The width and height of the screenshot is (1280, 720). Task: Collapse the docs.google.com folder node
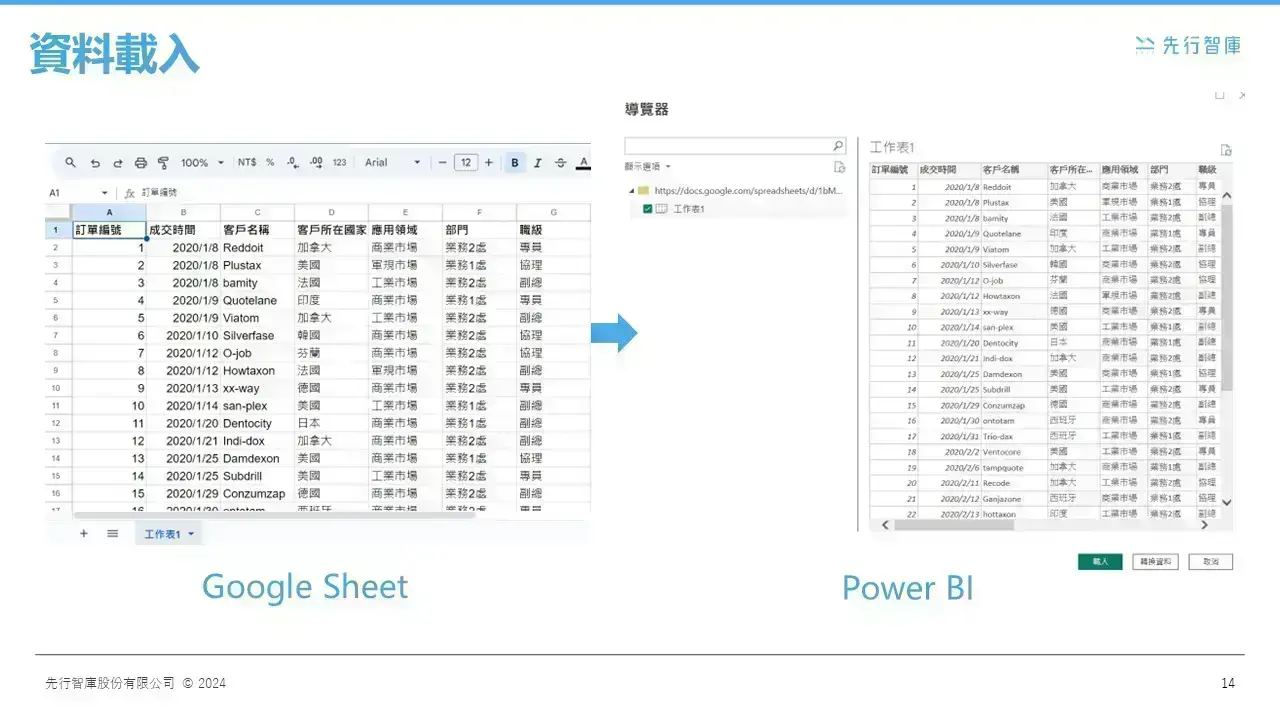[631, 190]
